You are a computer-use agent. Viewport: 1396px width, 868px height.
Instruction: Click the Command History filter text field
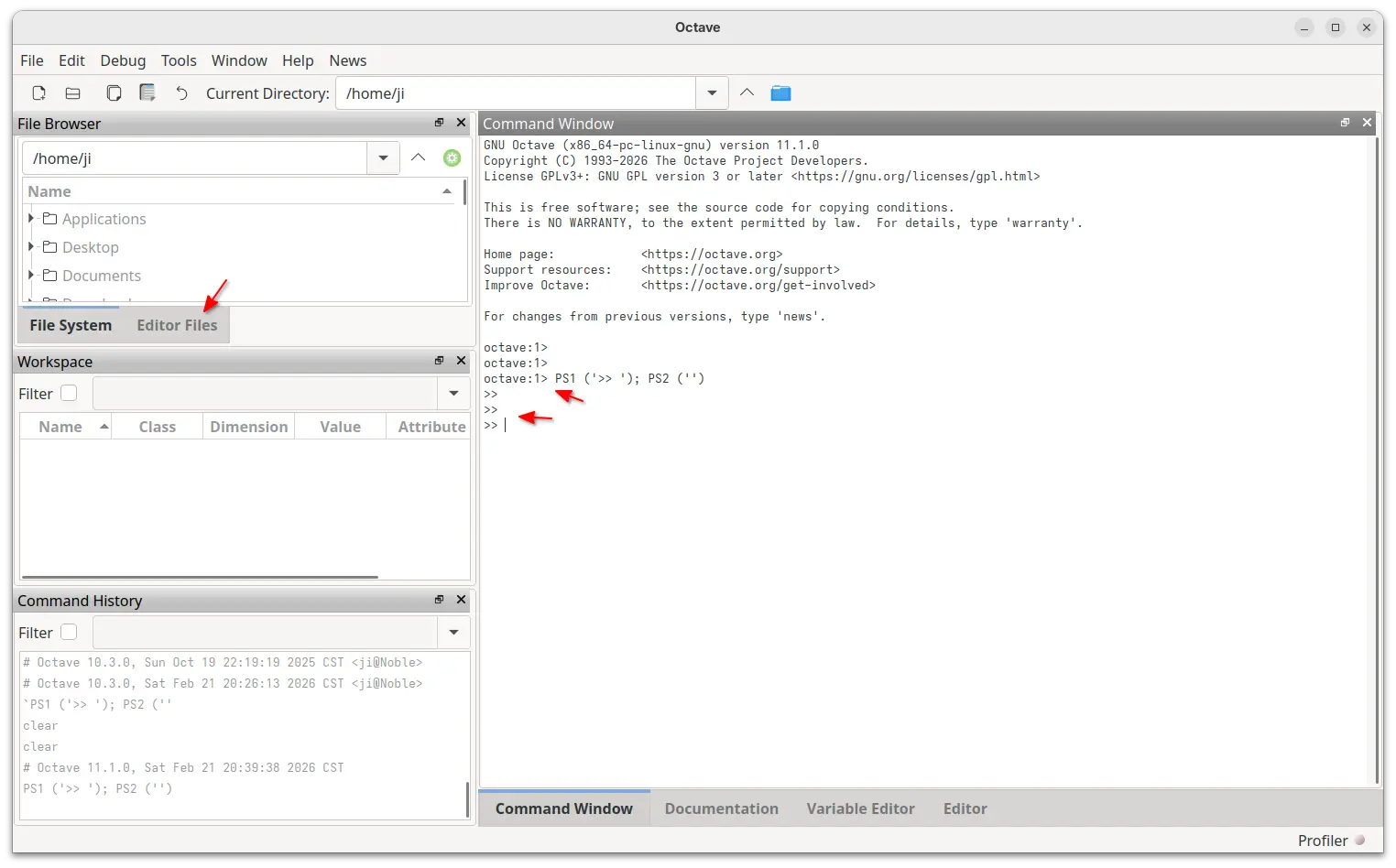click(x=265, y=633)
